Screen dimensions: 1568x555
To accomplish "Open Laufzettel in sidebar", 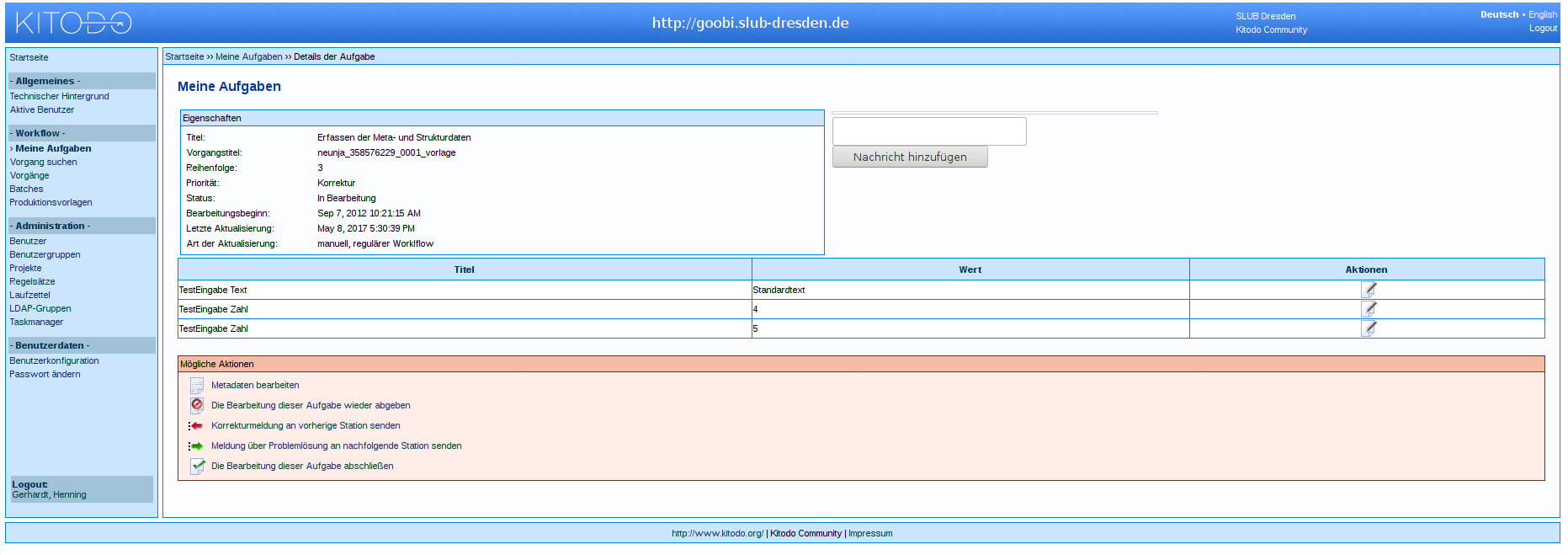I will (29, 295).
